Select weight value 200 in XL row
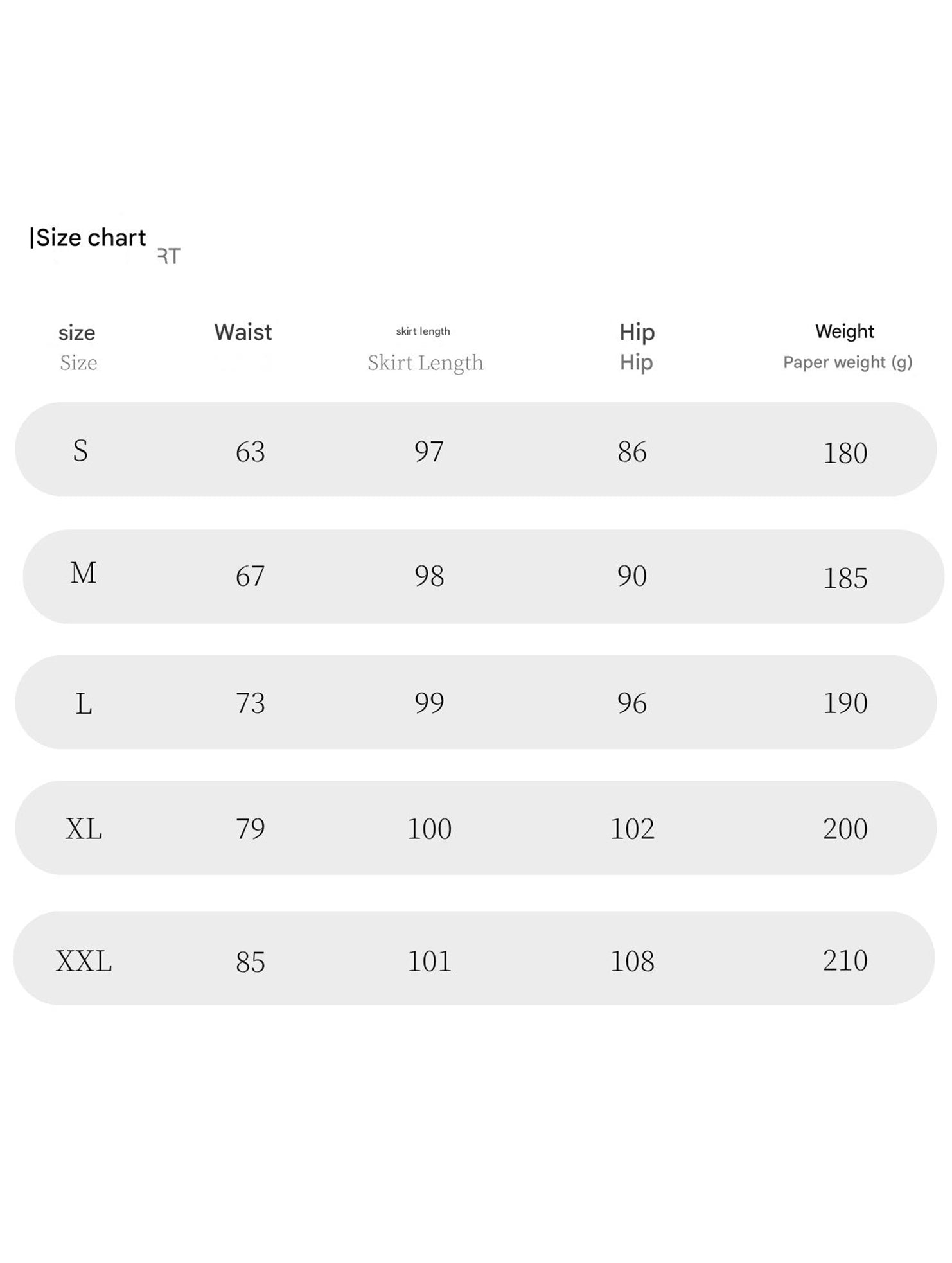 coord(845,829)
